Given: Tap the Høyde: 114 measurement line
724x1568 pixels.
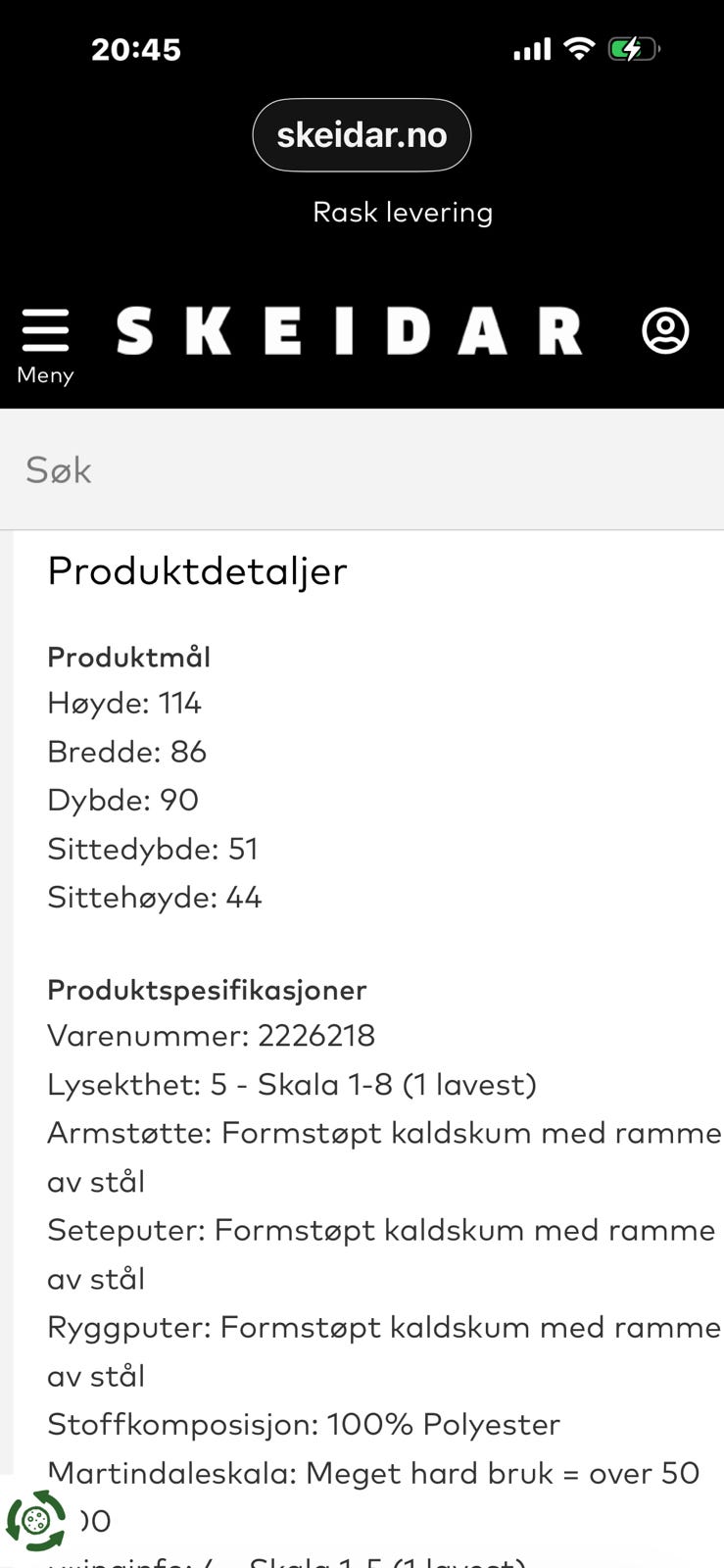Looking at the screenshot, I should point(124,703).
